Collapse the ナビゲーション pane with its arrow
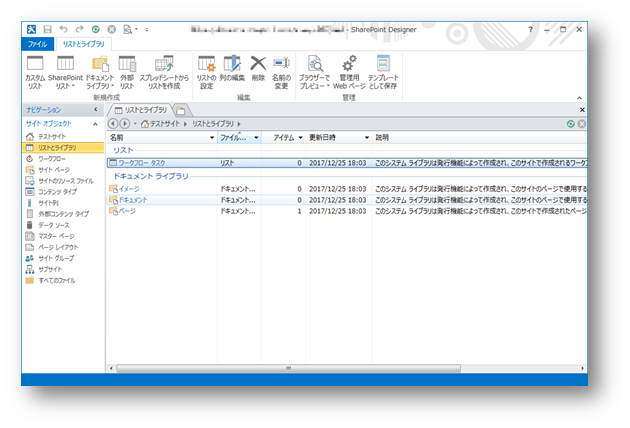 coord(96,108)
